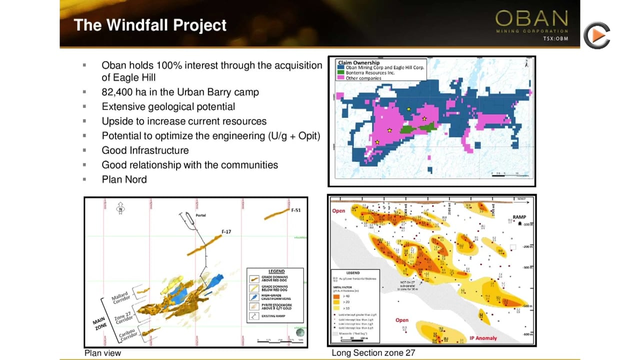Click 'Upside to increase current resources' bullet
This screenshot has width=640, height=360.
[x=184, y=121]
